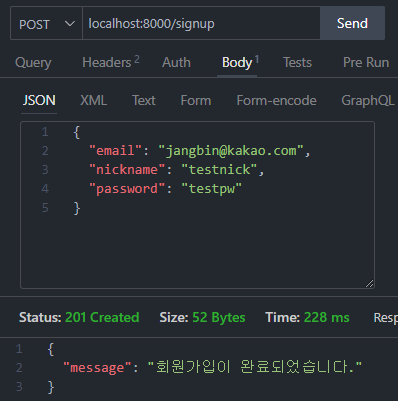Click the response text 회원가입이 완료되었습니다.
Viewport: 398px width, 401px height.
[x=255, y=367]
